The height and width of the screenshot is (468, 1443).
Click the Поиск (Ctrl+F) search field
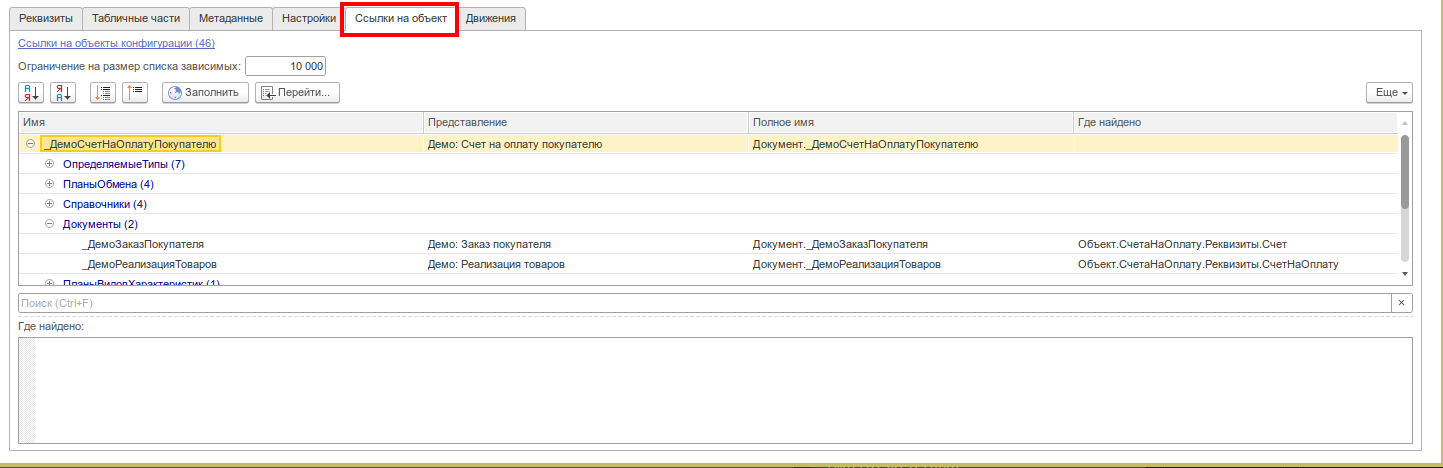click(705, 303)
